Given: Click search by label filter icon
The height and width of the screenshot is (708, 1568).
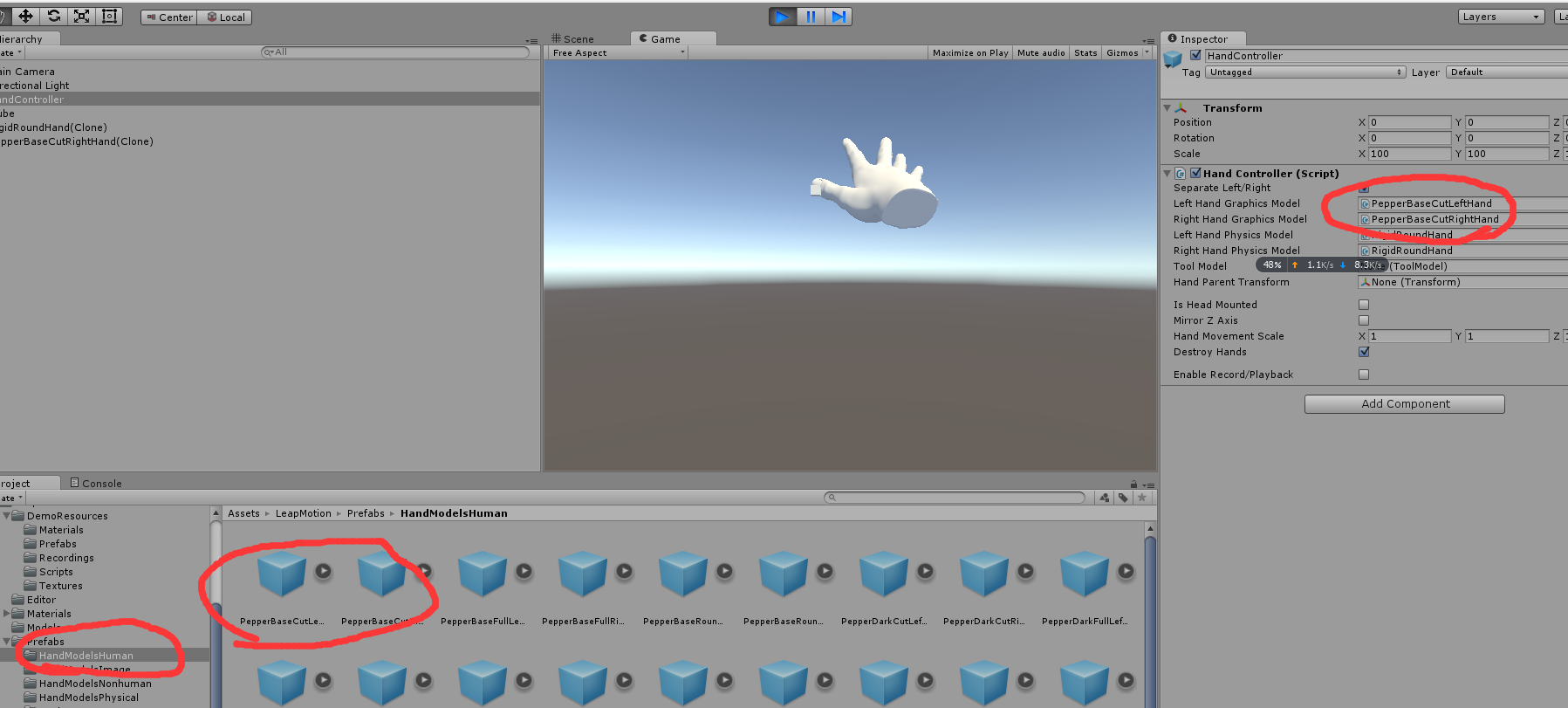Looking at the screenshot, I should (1123, 498).
